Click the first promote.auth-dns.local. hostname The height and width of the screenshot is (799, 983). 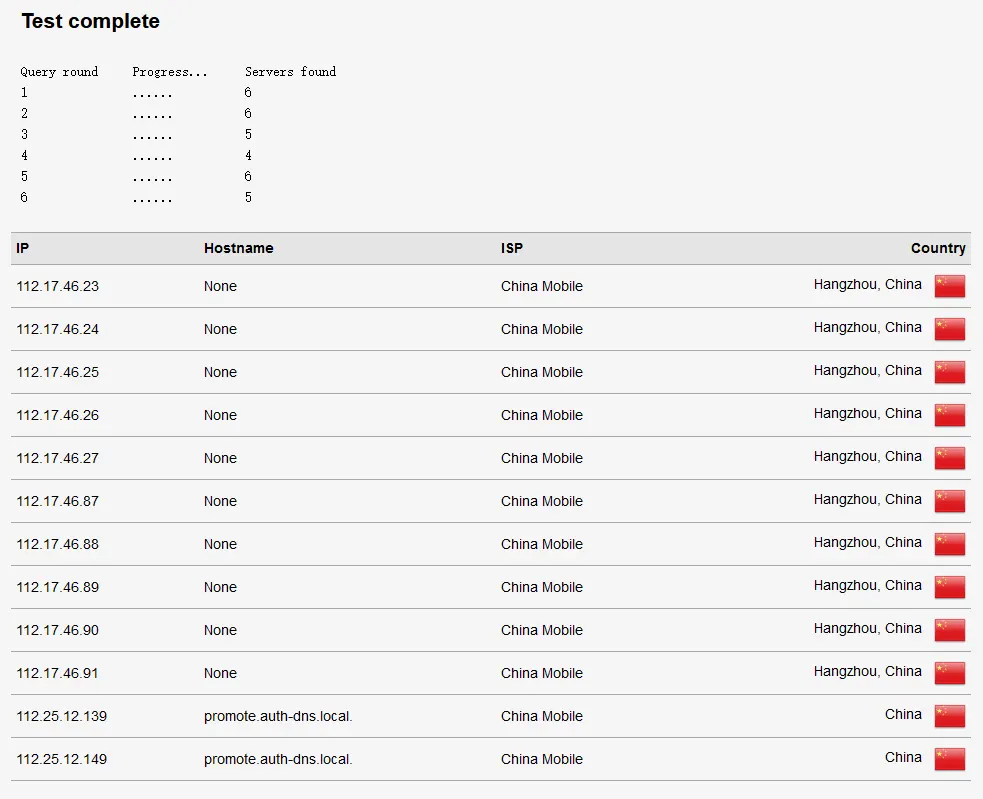click(278, 716)
